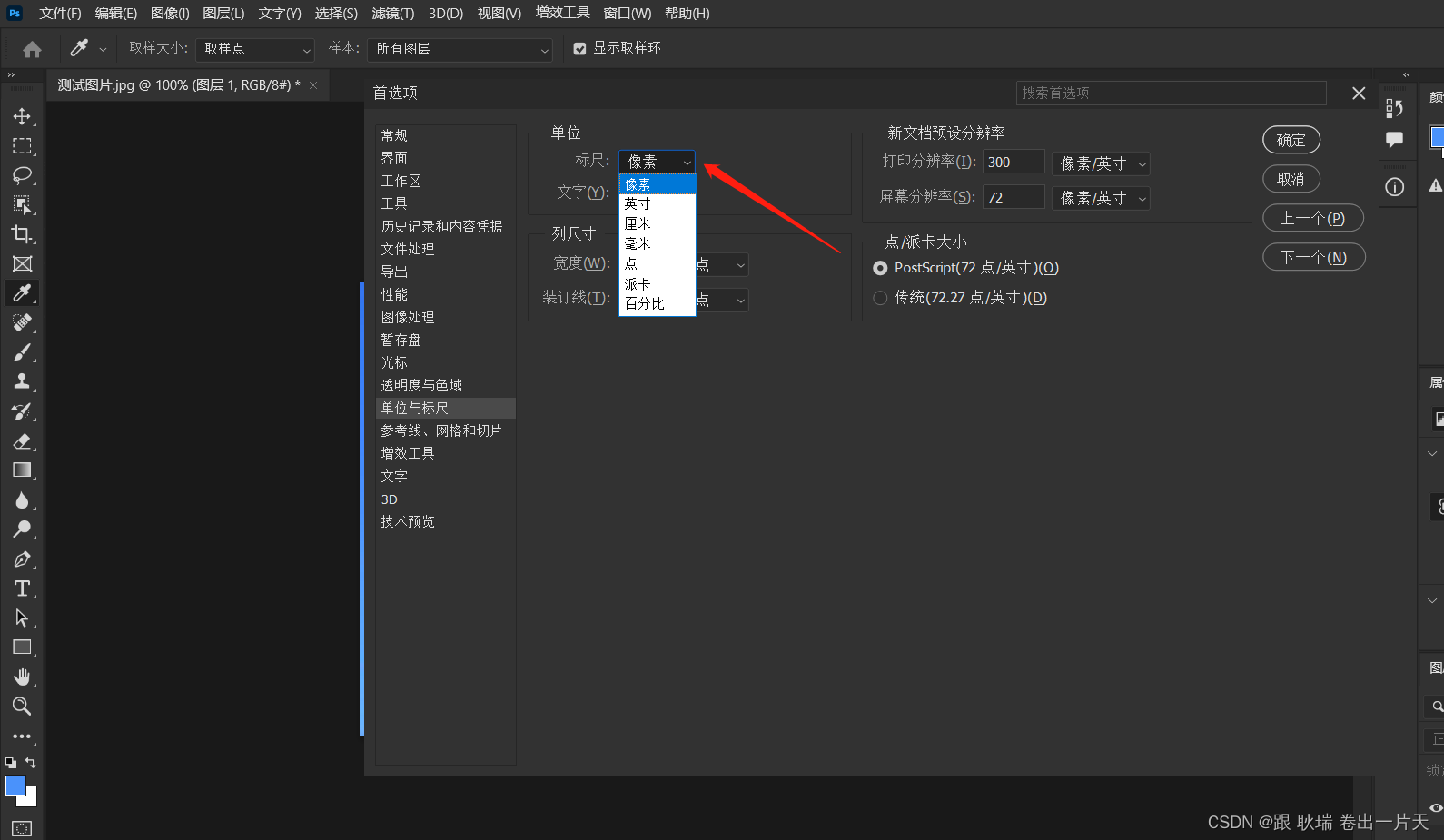Viewport: 1444px width, 840px height.
Task: Select the Horizontal Type tool
Action: (x=22, y=588)
